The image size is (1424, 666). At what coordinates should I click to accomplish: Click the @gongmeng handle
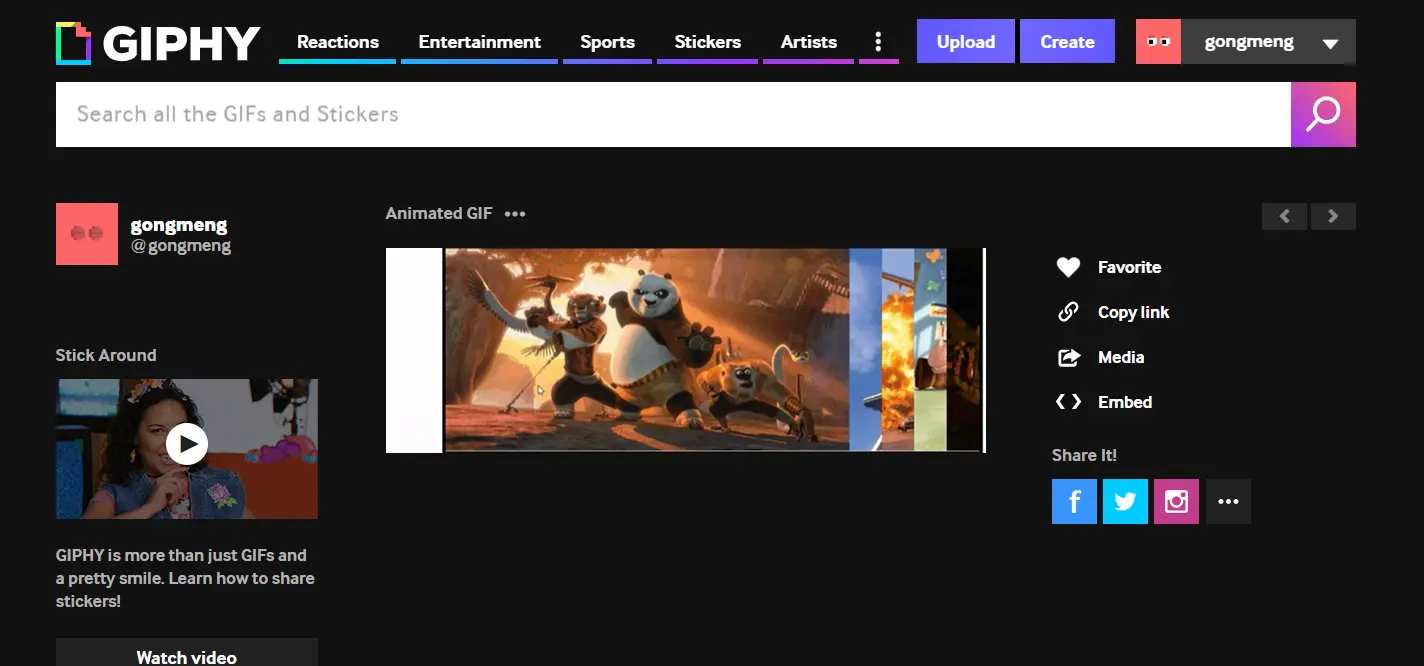pyautogui.click(x=181, y=246)
